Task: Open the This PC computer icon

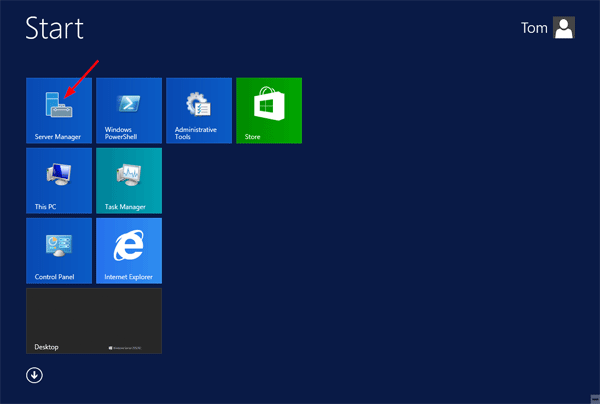Action: (58, 175)
